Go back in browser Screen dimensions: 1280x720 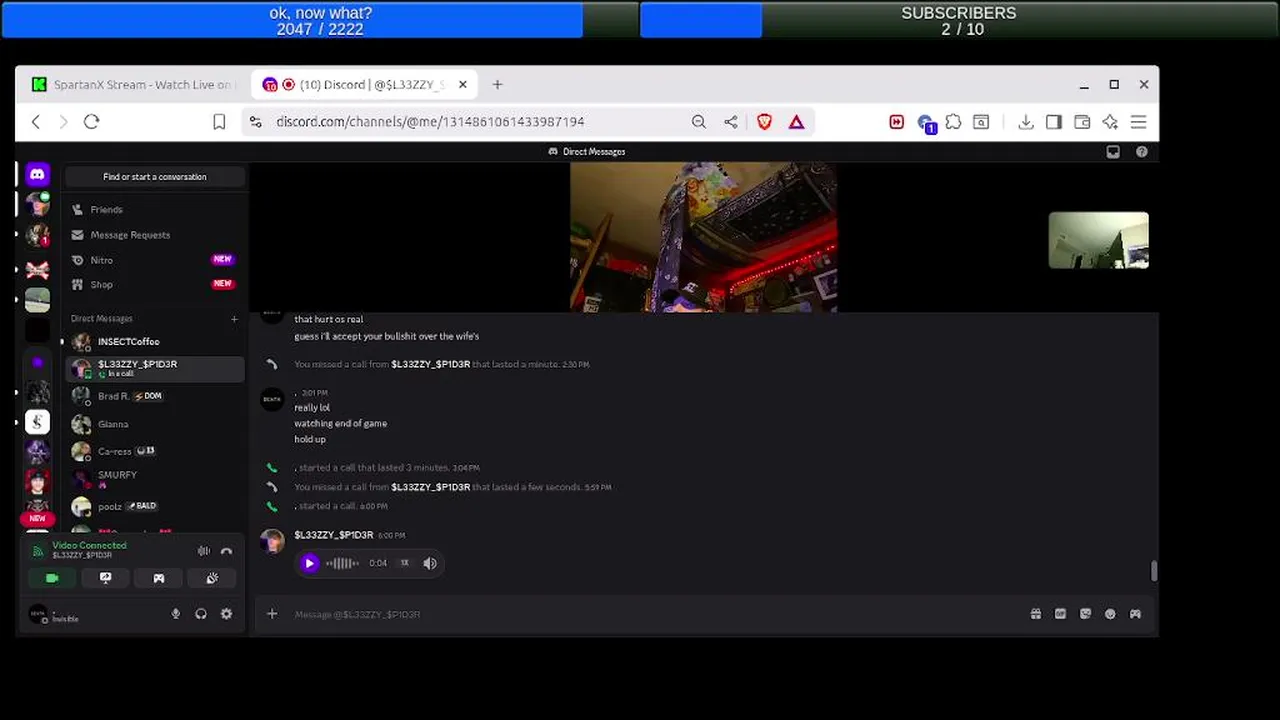[36, 122]
